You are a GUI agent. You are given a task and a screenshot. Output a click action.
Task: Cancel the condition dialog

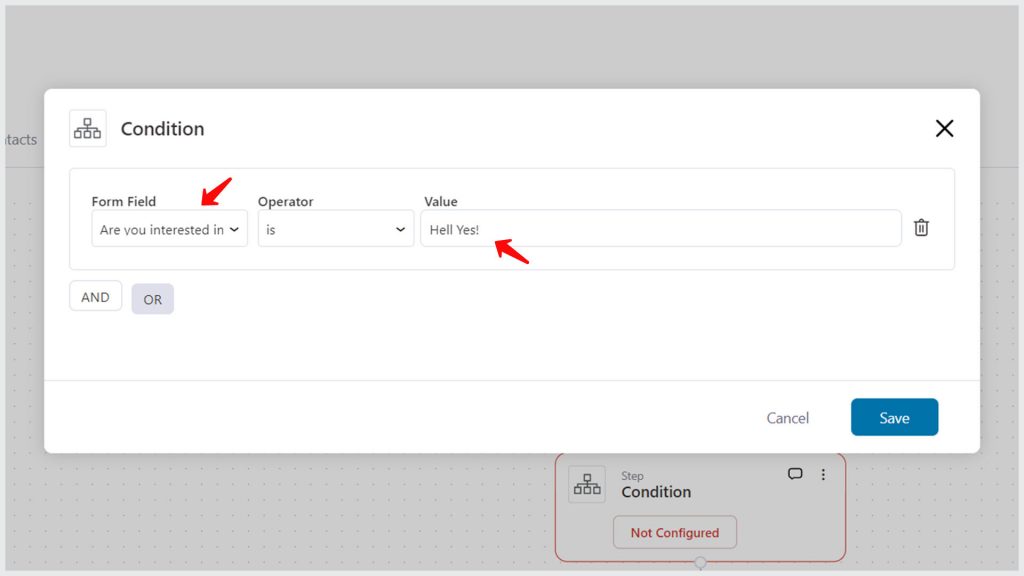[x=788, y=418]
